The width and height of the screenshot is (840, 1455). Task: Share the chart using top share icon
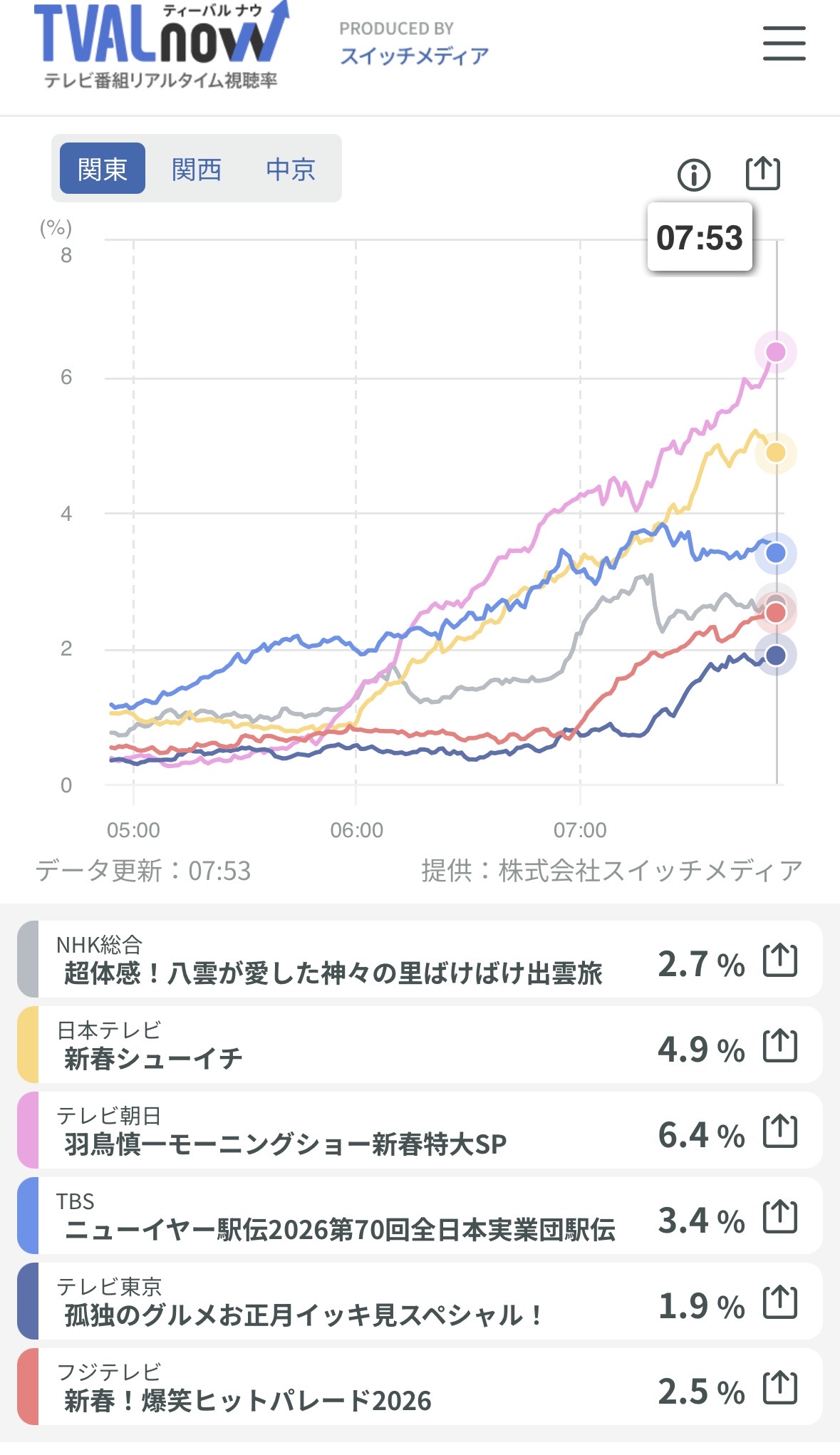tap(762, 173)
